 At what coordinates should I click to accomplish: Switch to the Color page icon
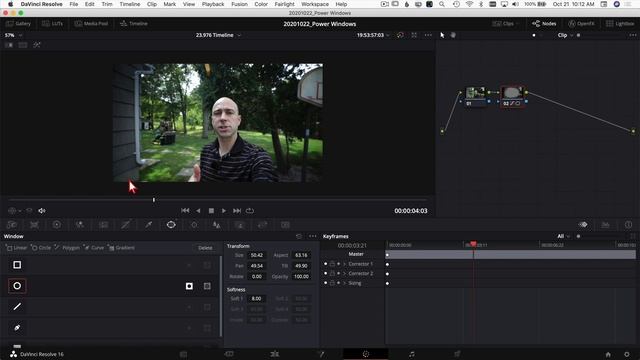366,354
